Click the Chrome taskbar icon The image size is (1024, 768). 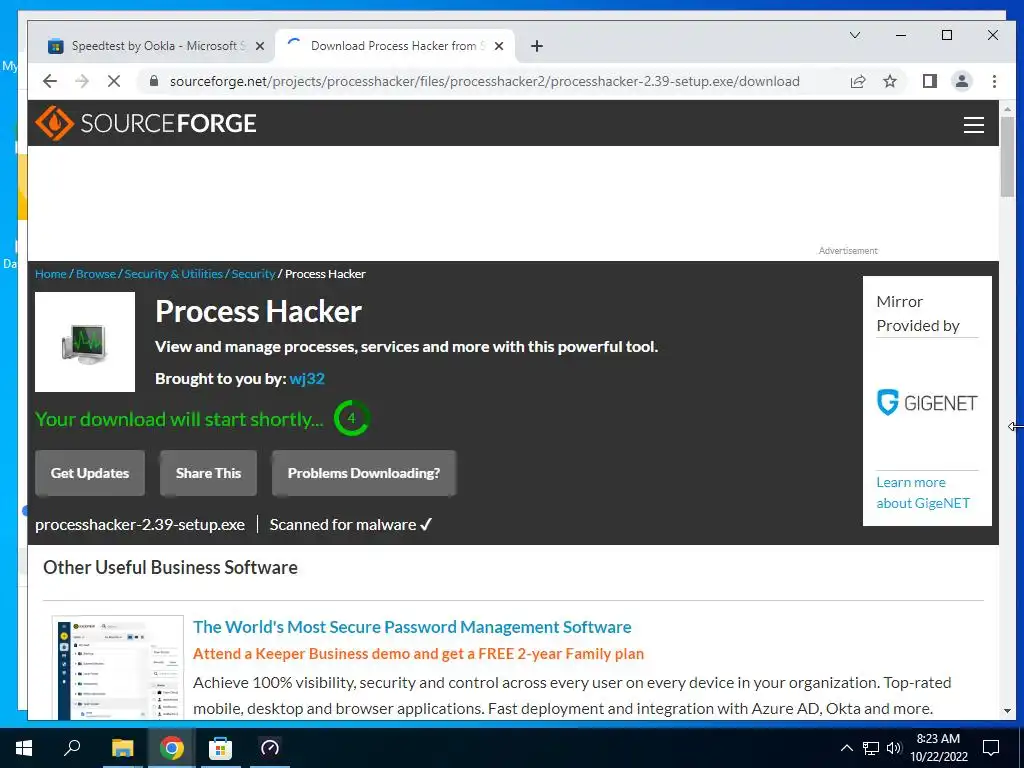(171, 748)
